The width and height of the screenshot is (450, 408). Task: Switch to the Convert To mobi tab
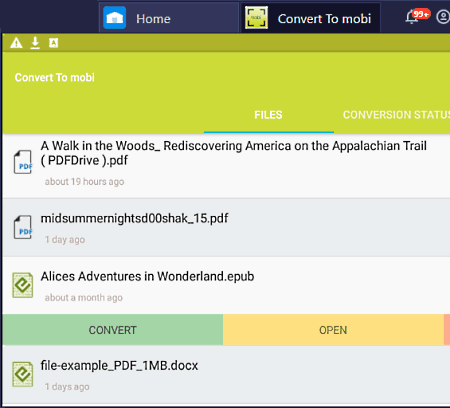(310, 17)
